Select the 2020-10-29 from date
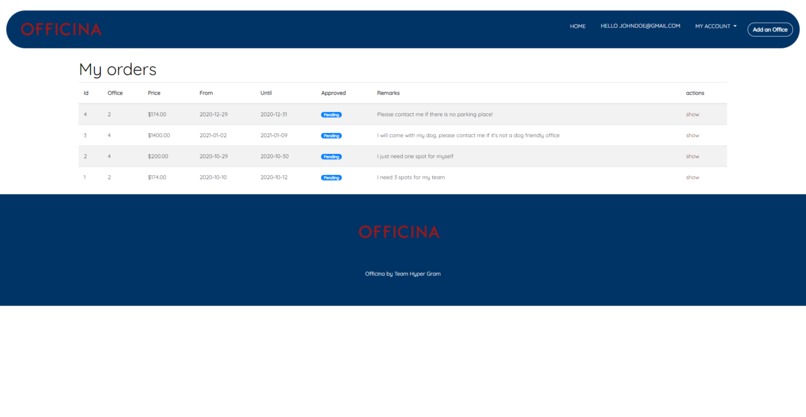The width and height of the screenshot is (806, 417). click(x=213, y=156)
